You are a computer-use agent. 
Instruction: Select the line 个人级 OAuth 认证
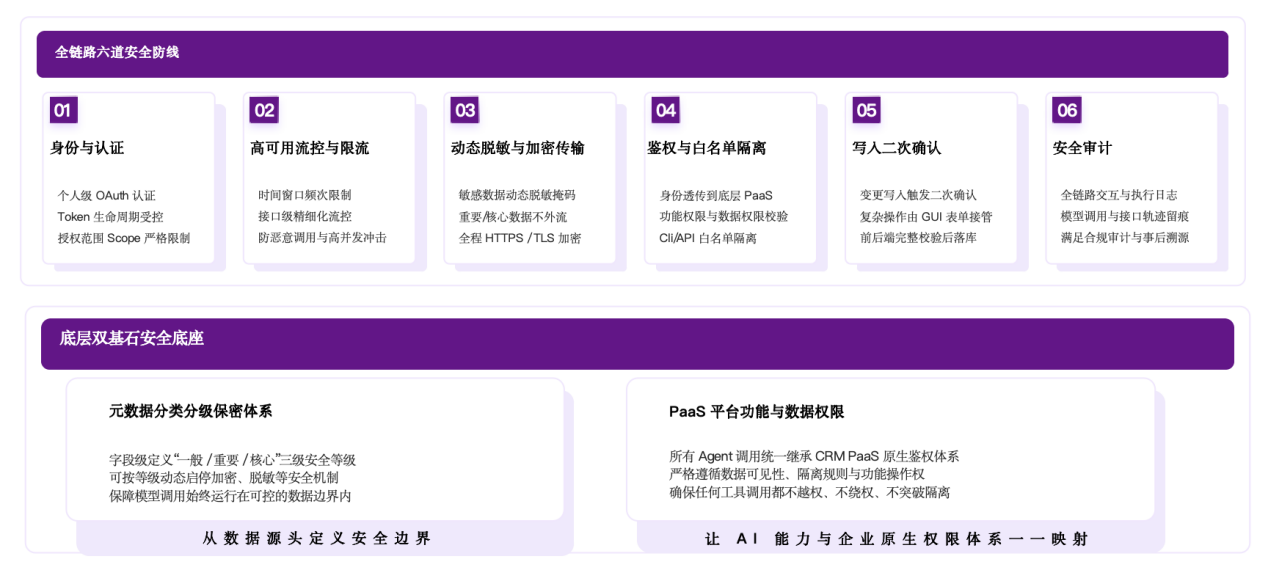[107, 195]
